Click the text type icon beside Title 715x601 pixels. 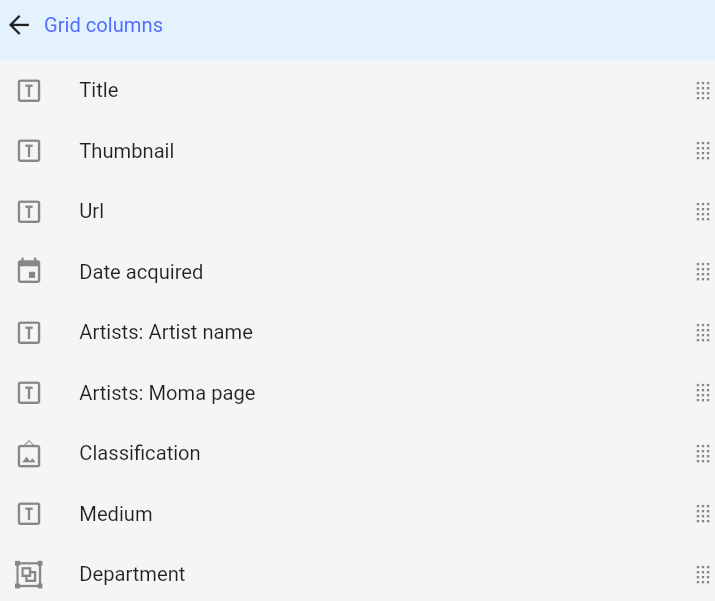29,91
